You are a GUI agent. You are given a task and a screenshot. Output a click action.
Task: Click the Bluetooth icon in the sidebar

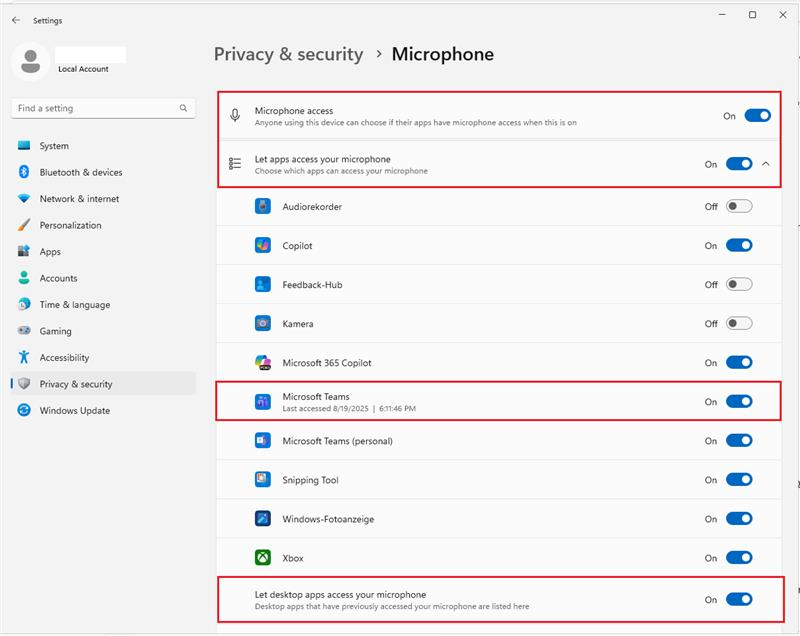click(x=24, y=172)
